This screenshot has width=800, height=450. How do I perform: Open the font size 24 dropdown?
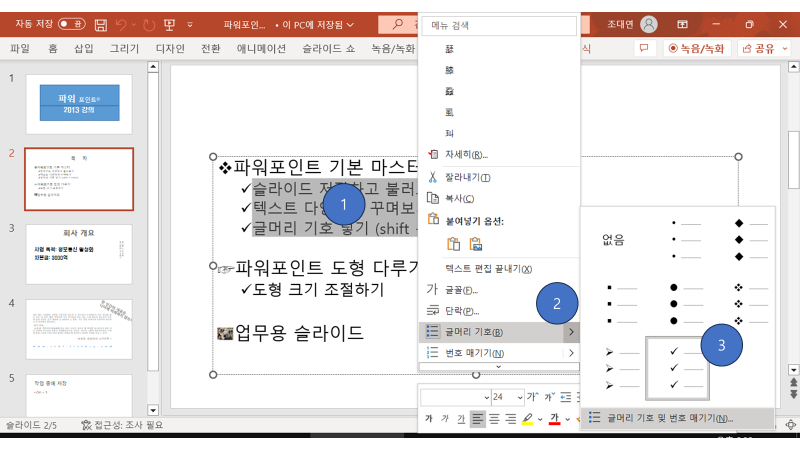point(520,397)
